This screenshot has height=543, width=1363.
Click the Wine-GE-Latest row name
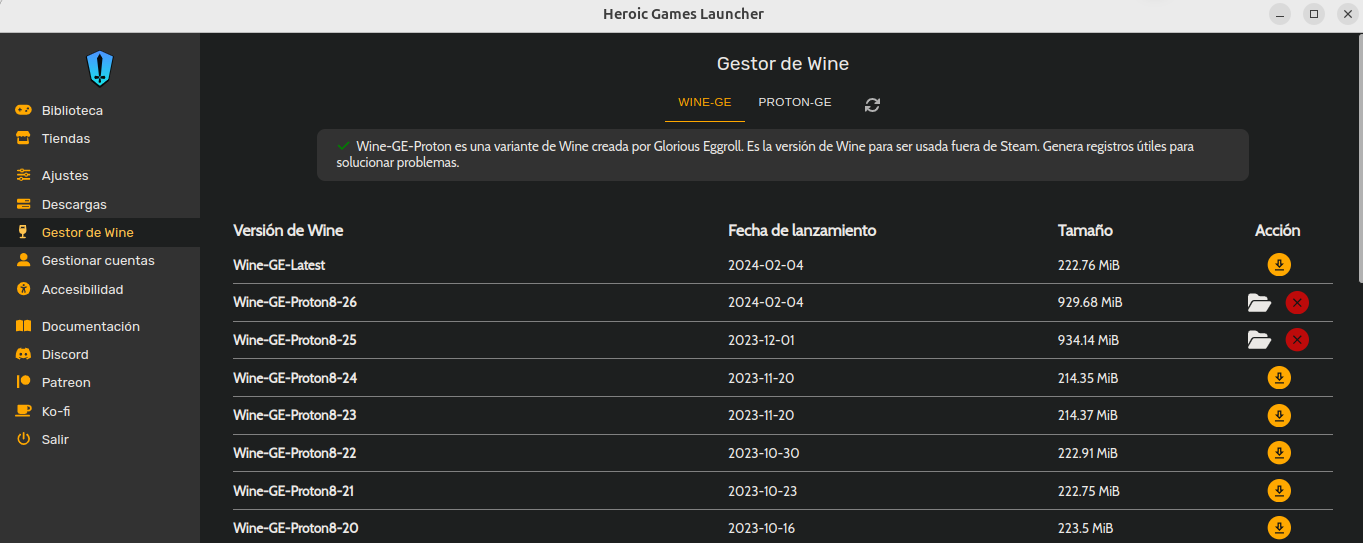pyautogui.click(x=279, y=265)
